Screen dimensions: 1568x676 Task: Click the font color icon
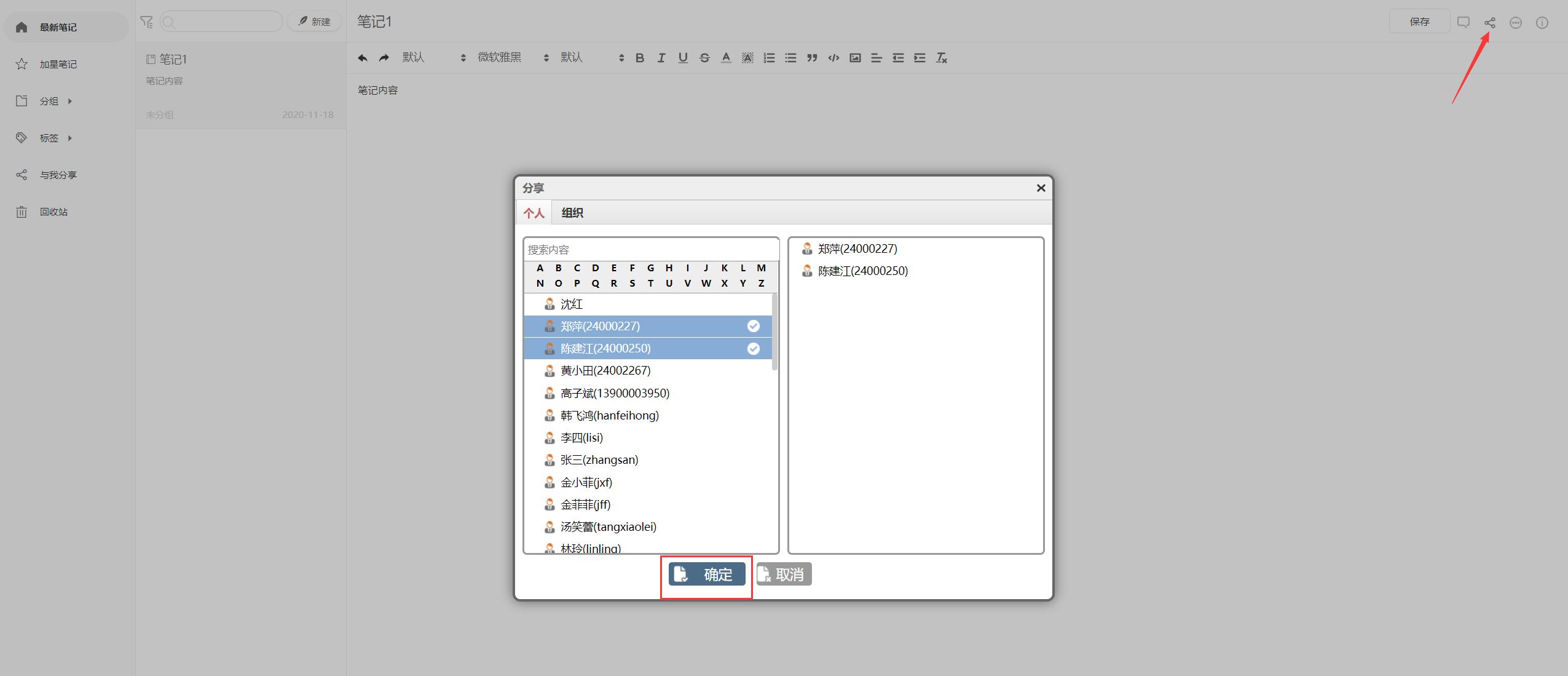coord(726,58)
